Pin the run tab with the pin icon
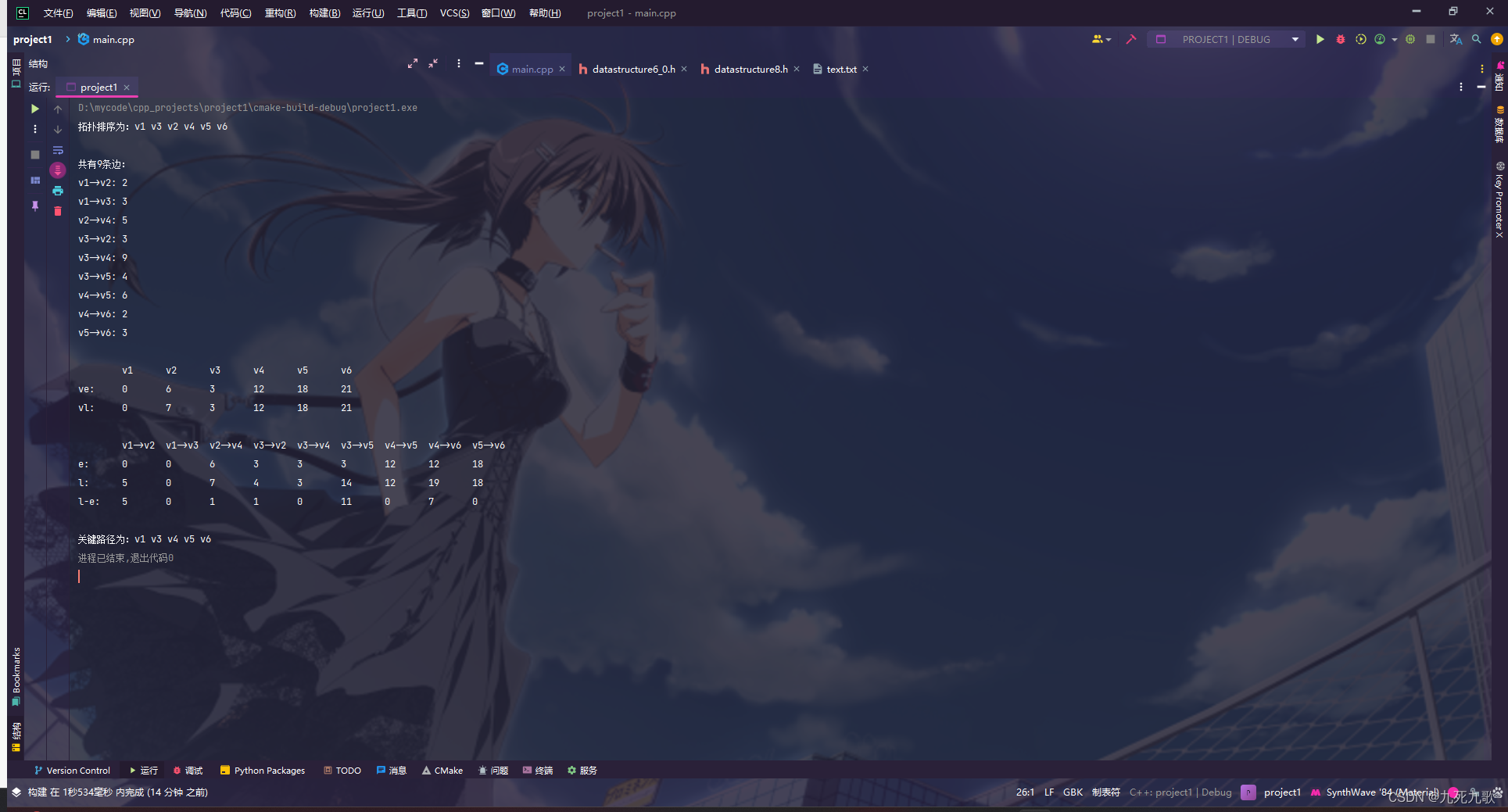1508x812 pixels. pos(35,206)
